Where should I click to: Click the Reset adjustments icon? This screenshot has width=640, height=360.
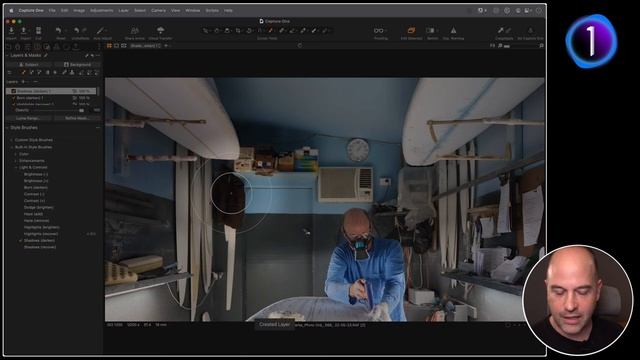tap(59, 31)
